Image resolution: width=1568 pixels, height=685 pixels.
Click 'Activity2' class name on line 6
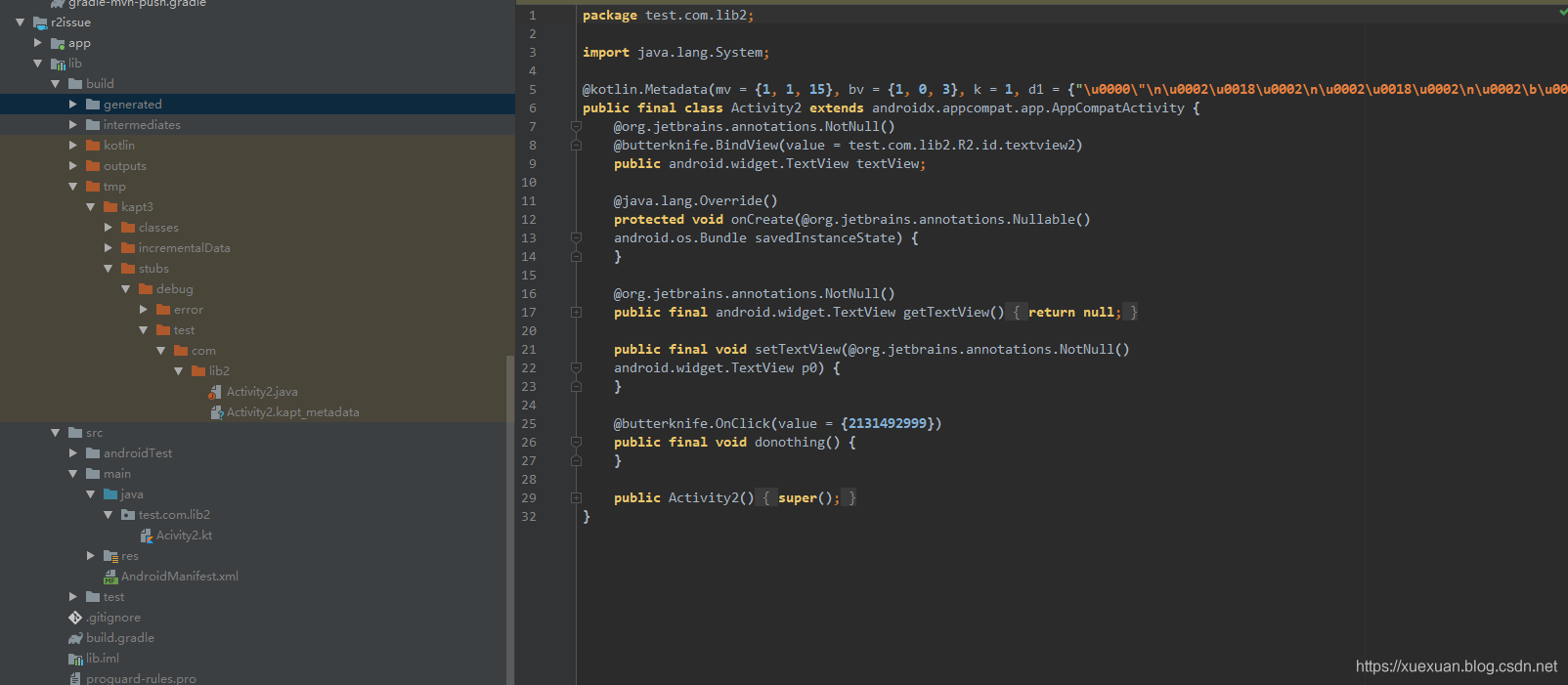tap(766, 108)
